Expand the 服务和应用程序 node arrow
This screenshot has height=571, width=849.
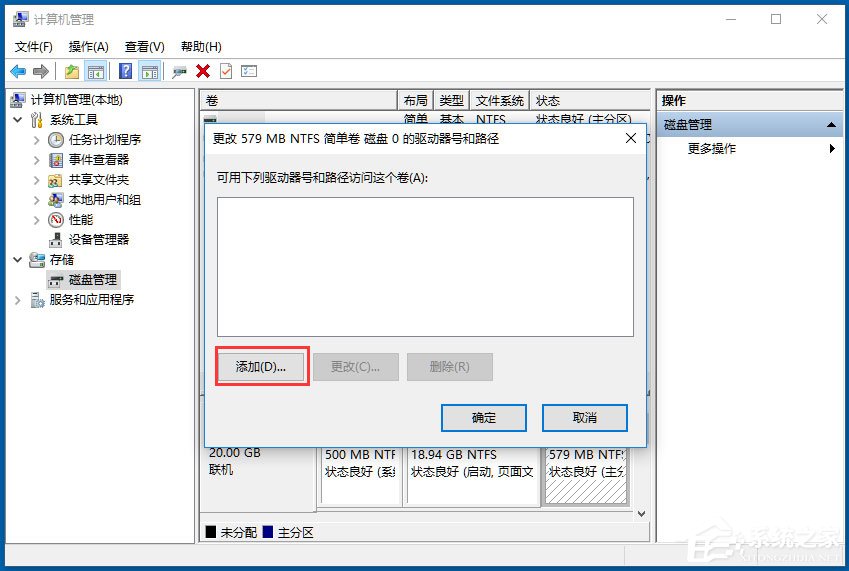point(18,300)
